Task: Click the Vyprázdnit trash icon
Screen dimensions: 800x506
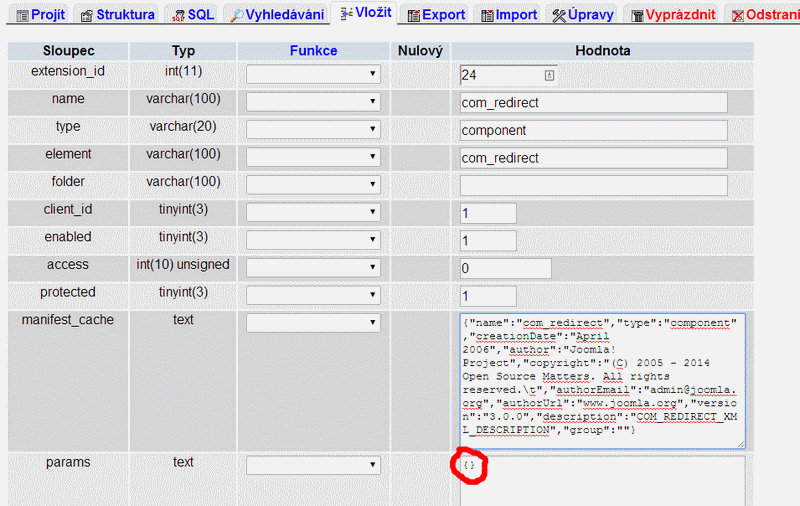Action: point(636,16)
